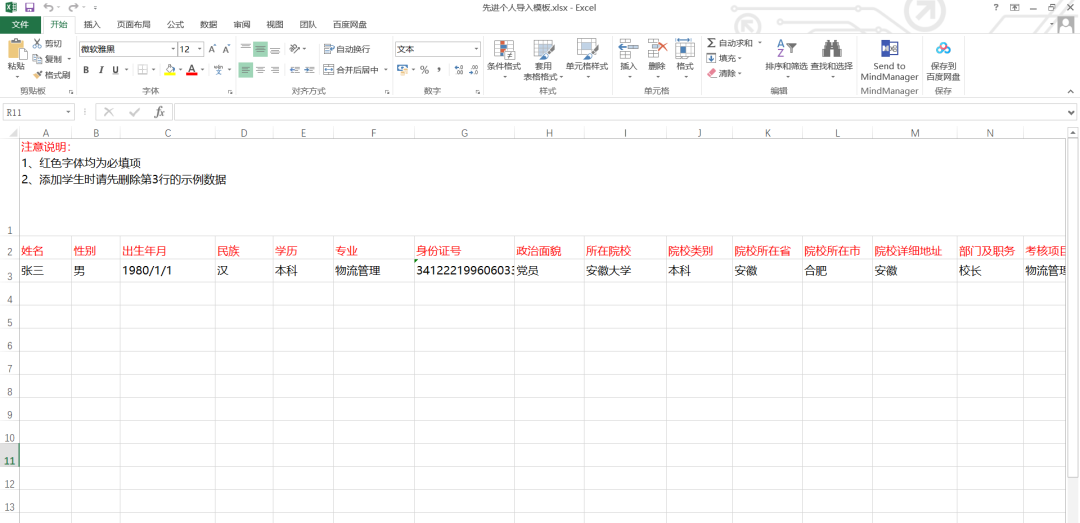This screenshot has width=1080, height=523.
Task: Toggle top vertical alignment
Action: [x=245, y=49]
